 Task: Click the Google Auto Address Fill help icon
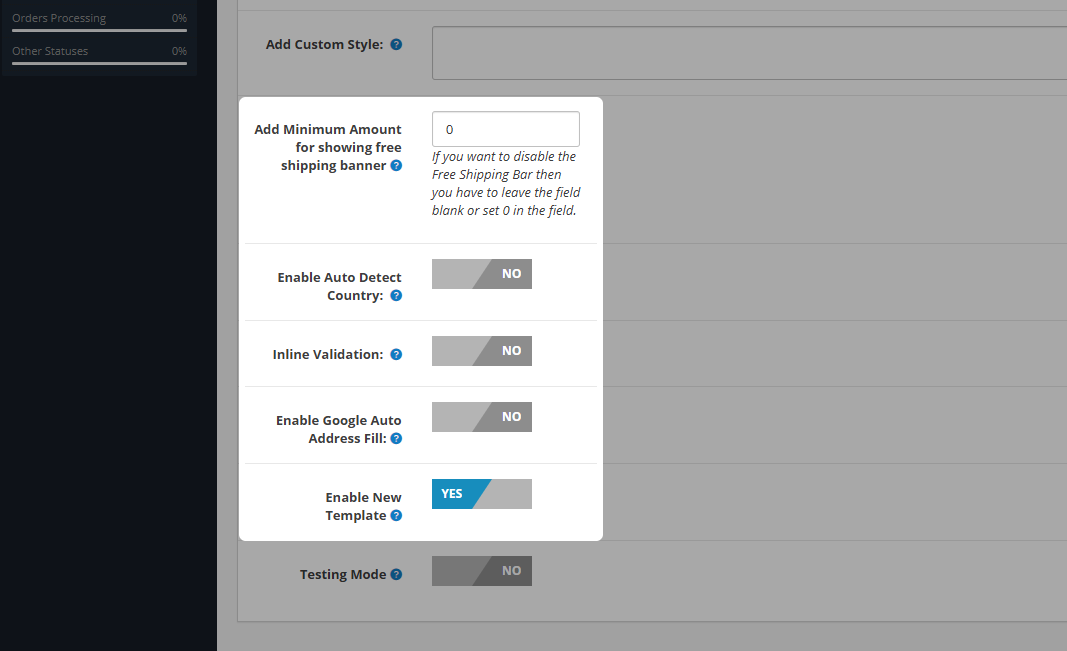coord(396,439)
